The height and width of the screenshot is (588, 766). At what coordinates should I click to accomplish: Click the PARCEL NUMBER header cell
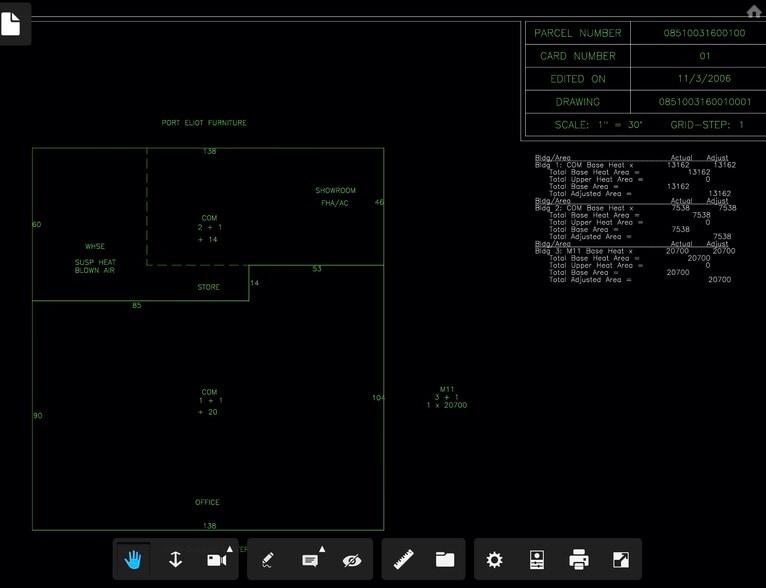click(x=578, y=33)
